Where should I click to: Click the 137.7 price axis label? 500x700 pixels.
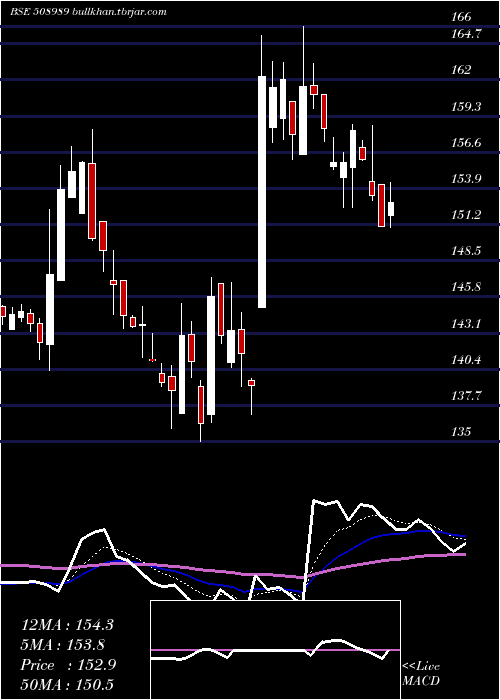click(x=466, y=396)
